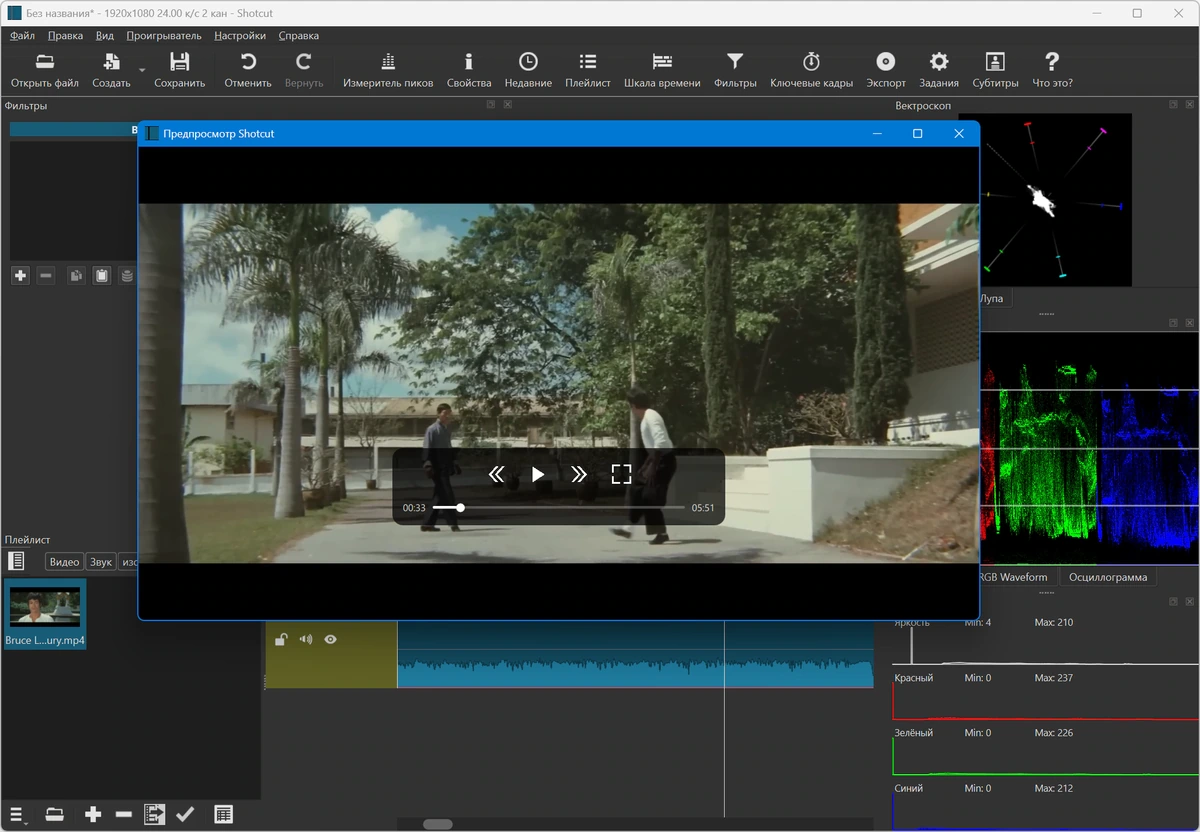Paste filters in Фильтры panel

coord(101,275)
